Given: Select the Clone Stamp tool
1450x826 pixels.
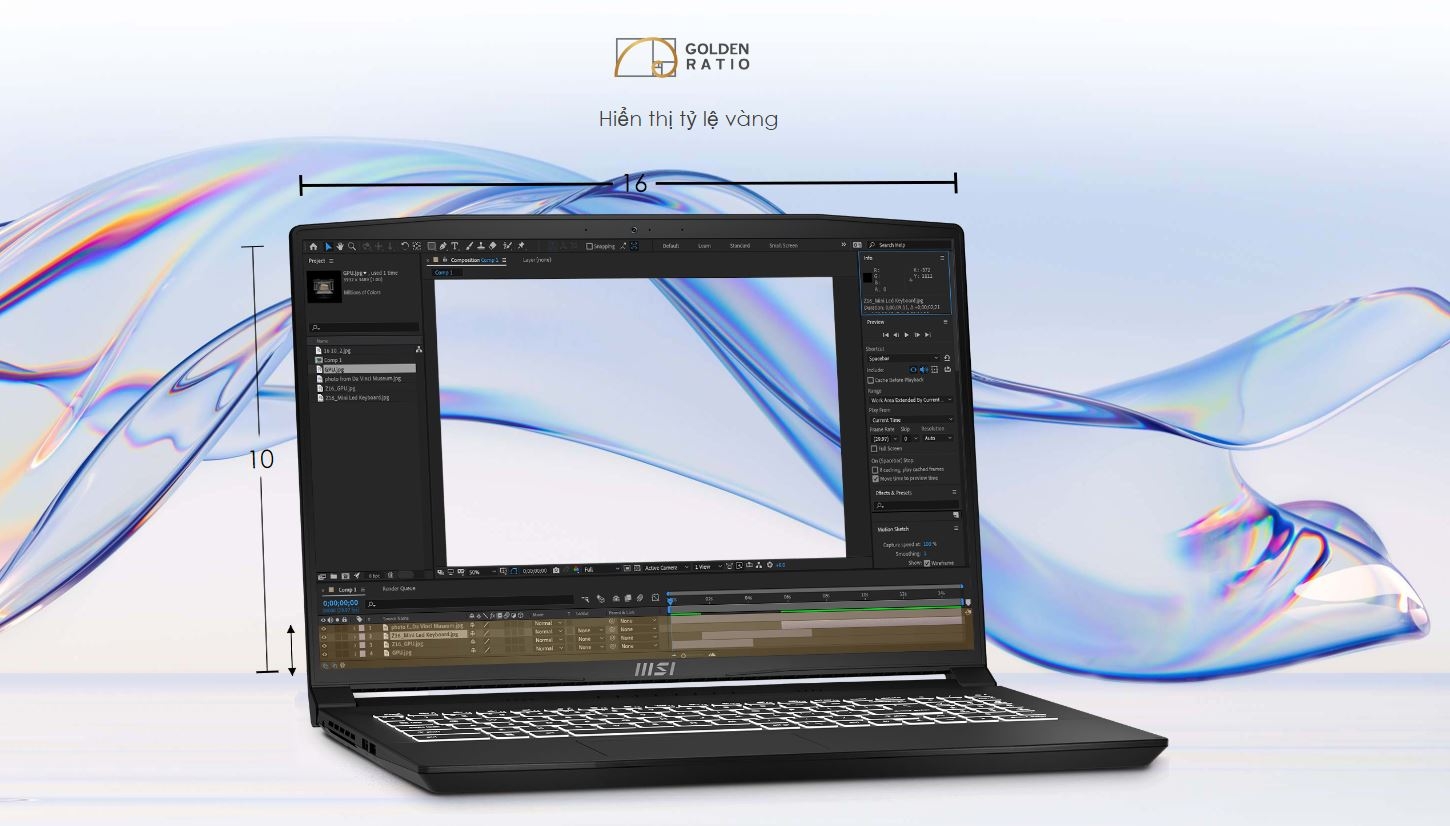Looking at the screenshot, I should [x=481, y=246].
